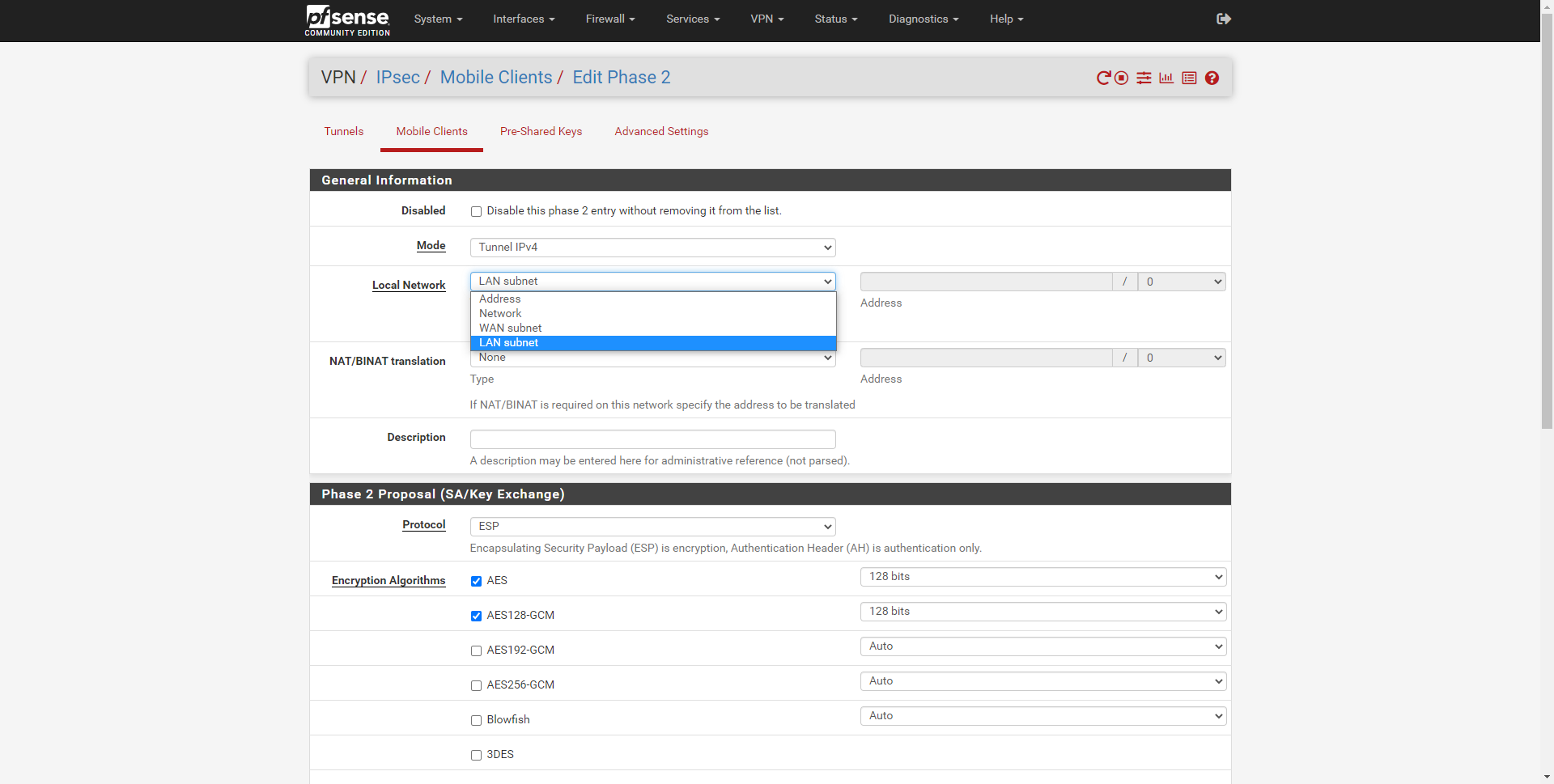Click the logout icon in navbar
The width and height of the screenshot is (1554, 784).
[x=1223, y=19]
